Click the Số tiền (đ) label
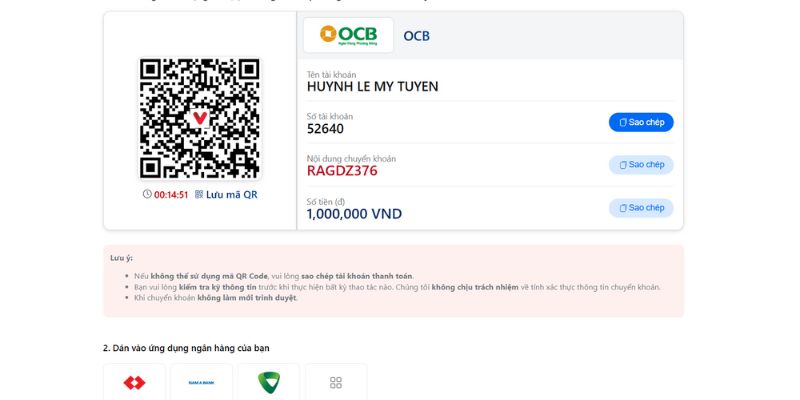 326,202
